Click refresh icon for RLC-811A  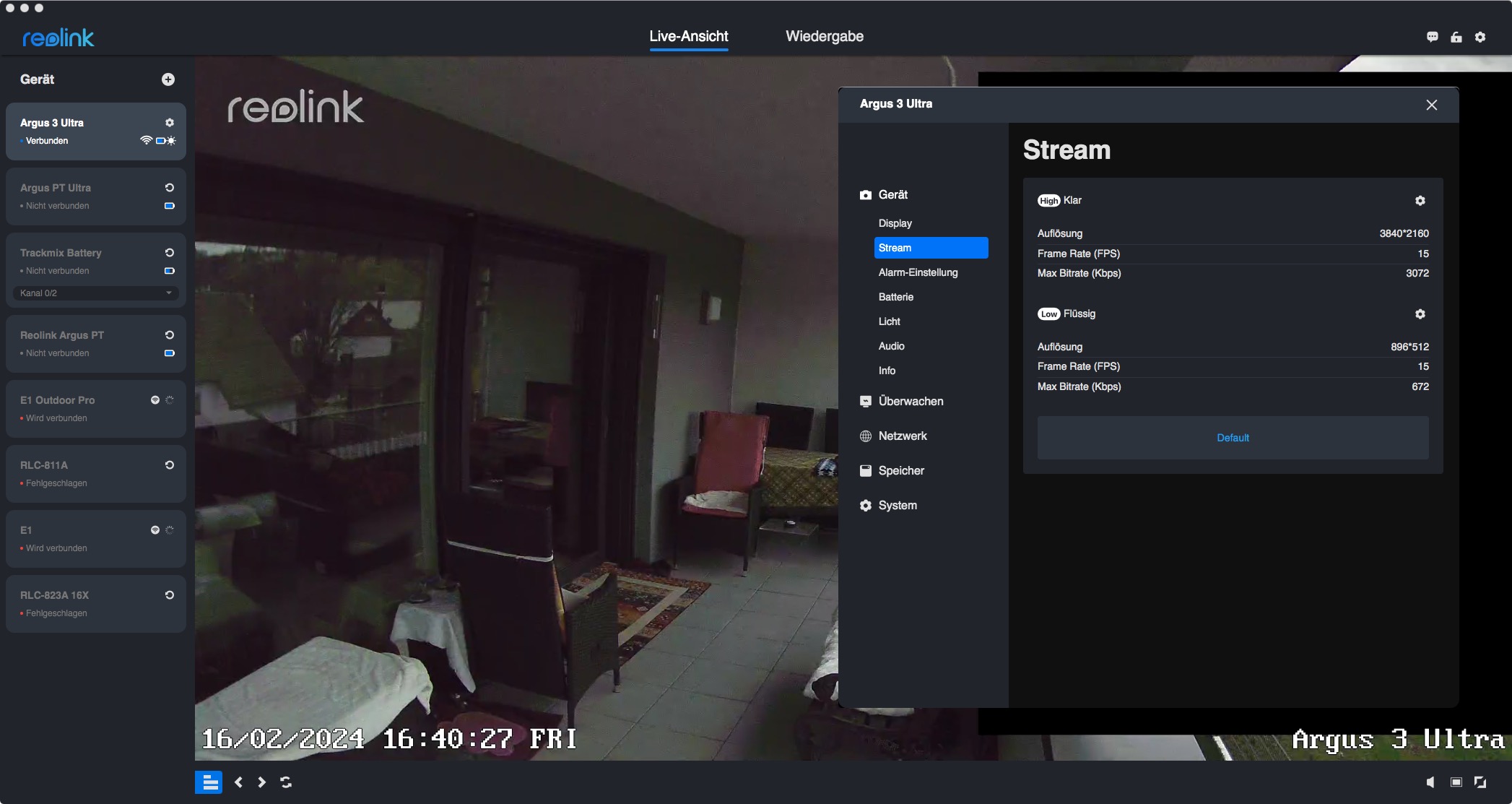point(170,465)
